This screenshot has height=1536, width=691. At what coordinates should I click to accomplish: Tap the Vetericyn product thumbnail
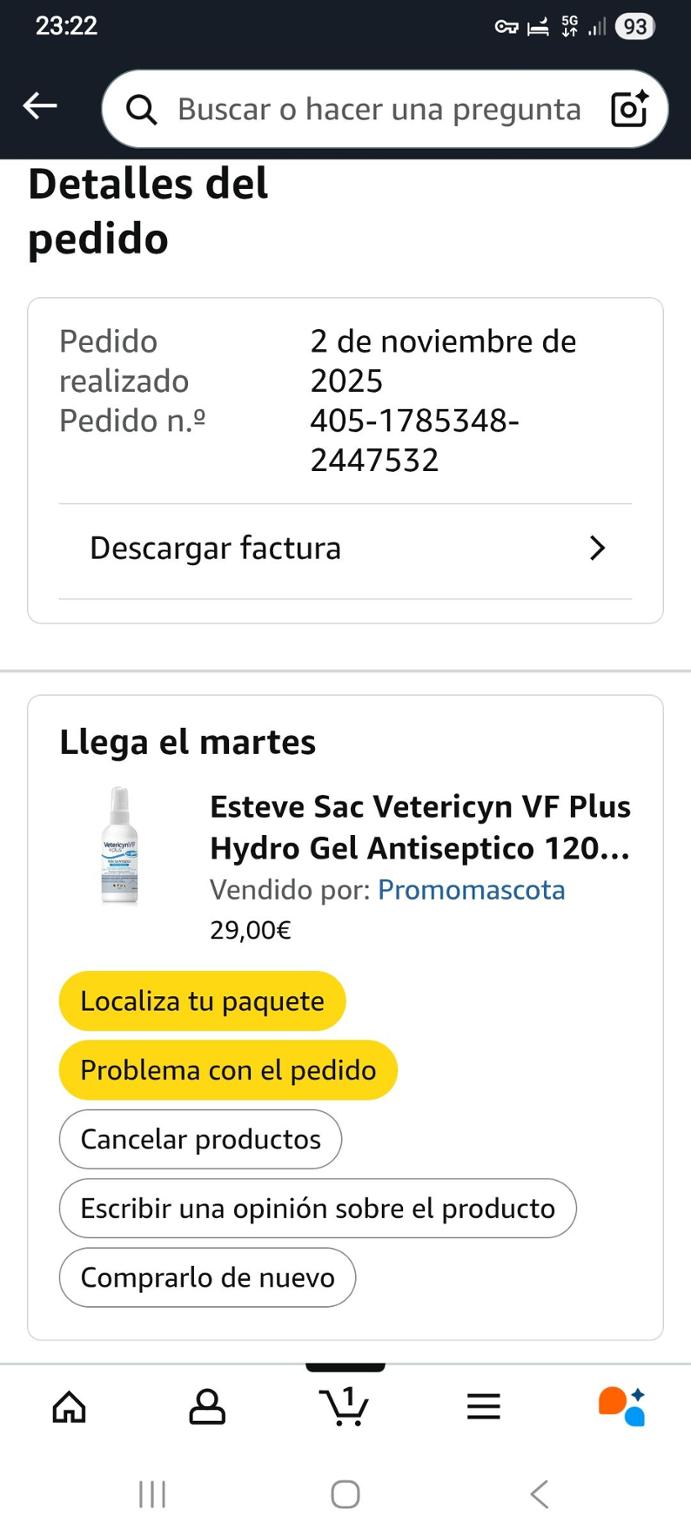(x=120, y=846)
